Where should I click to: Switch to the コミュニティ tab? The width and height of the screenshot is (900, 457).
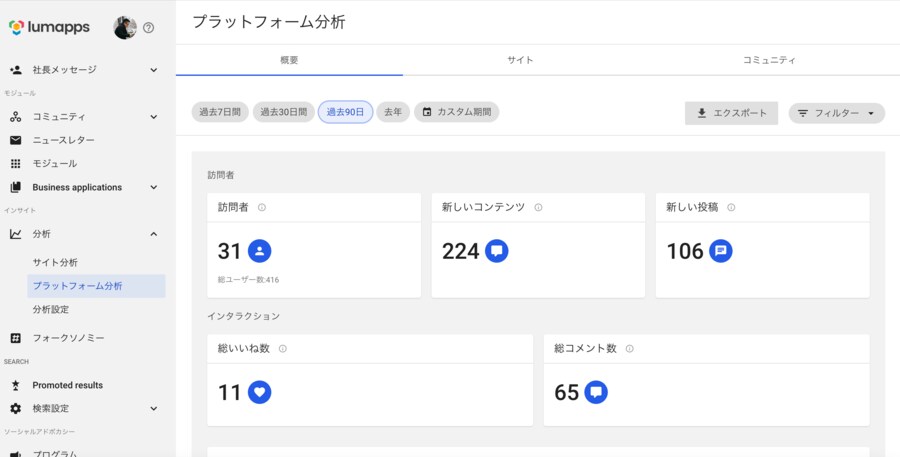[769, 60]
